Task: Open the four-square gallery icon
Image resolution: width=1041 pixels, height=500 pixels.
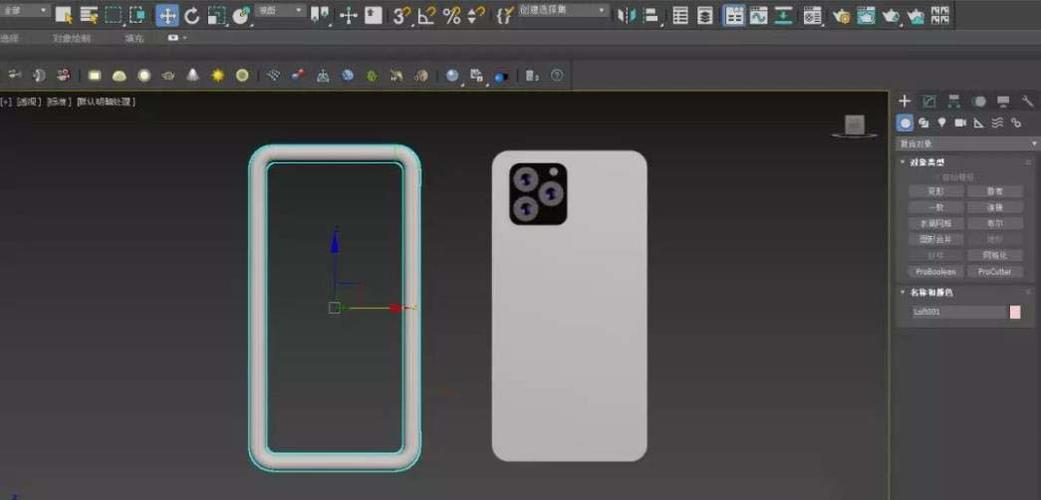Action: pos(940,15)
